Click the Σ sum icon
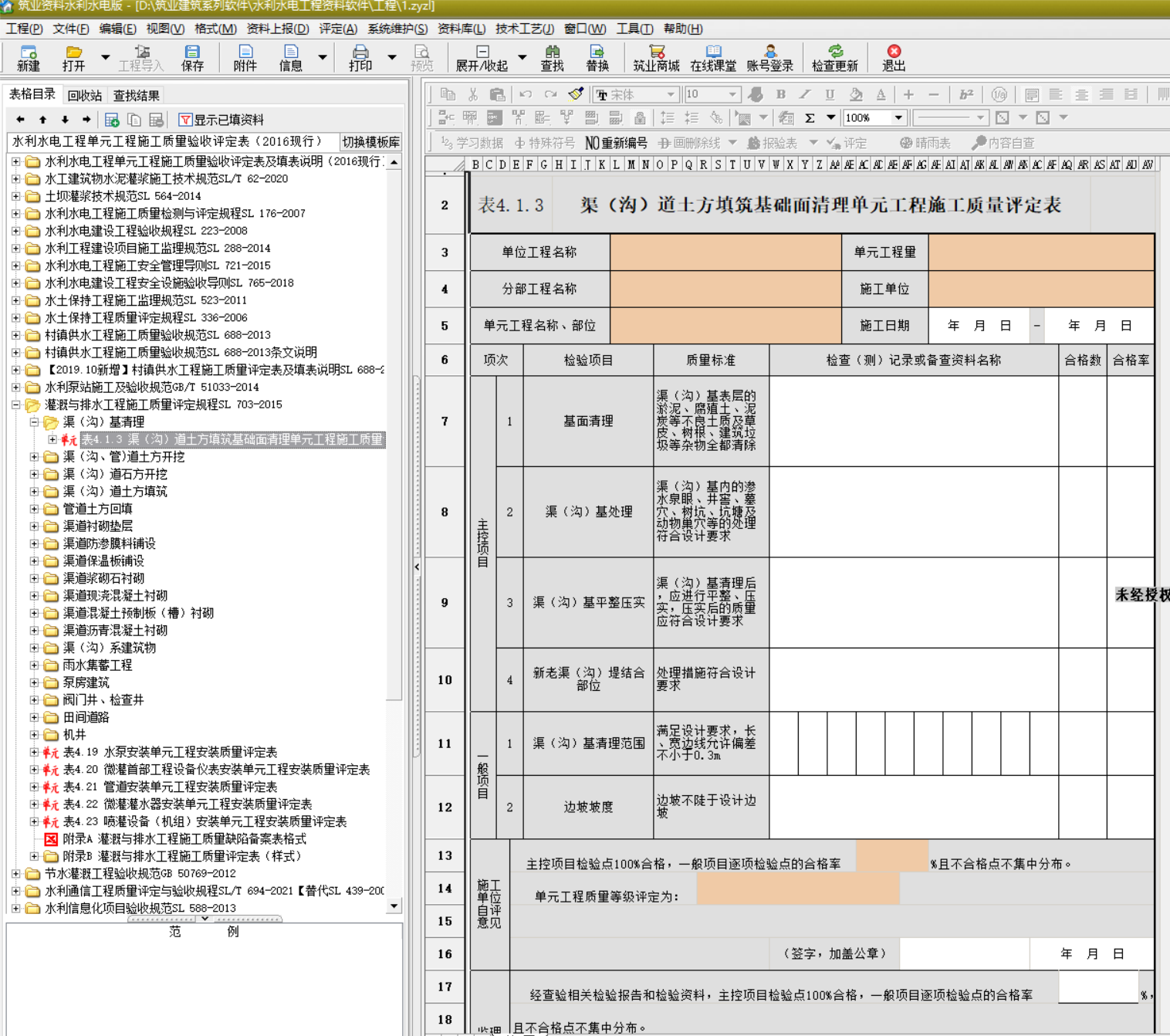 click(810, 118)
